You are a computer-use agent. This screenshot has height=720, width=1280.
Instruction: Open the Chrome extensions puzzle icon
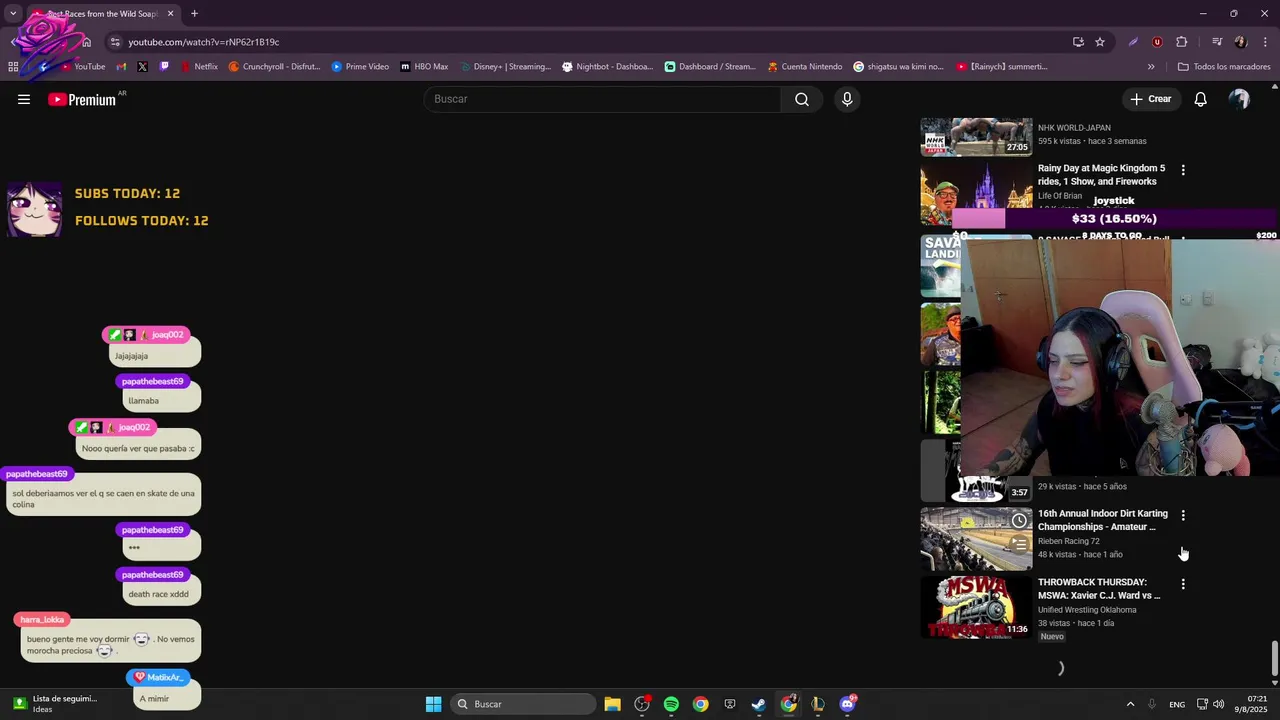pyautogui.click(x=1182, y=42)
